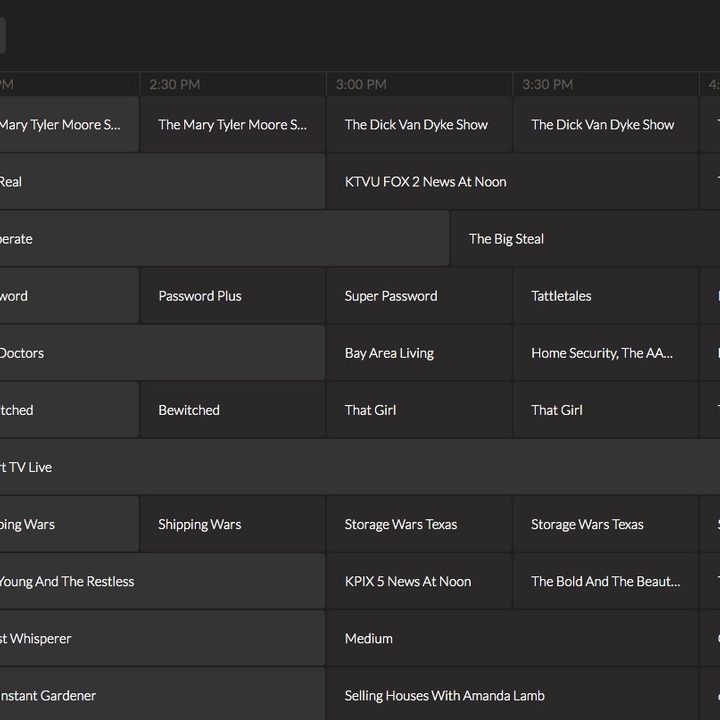Open The Mary Tyler Moore Show at 2:30 PM
The image size is (720, 720).
coord(233,124)
